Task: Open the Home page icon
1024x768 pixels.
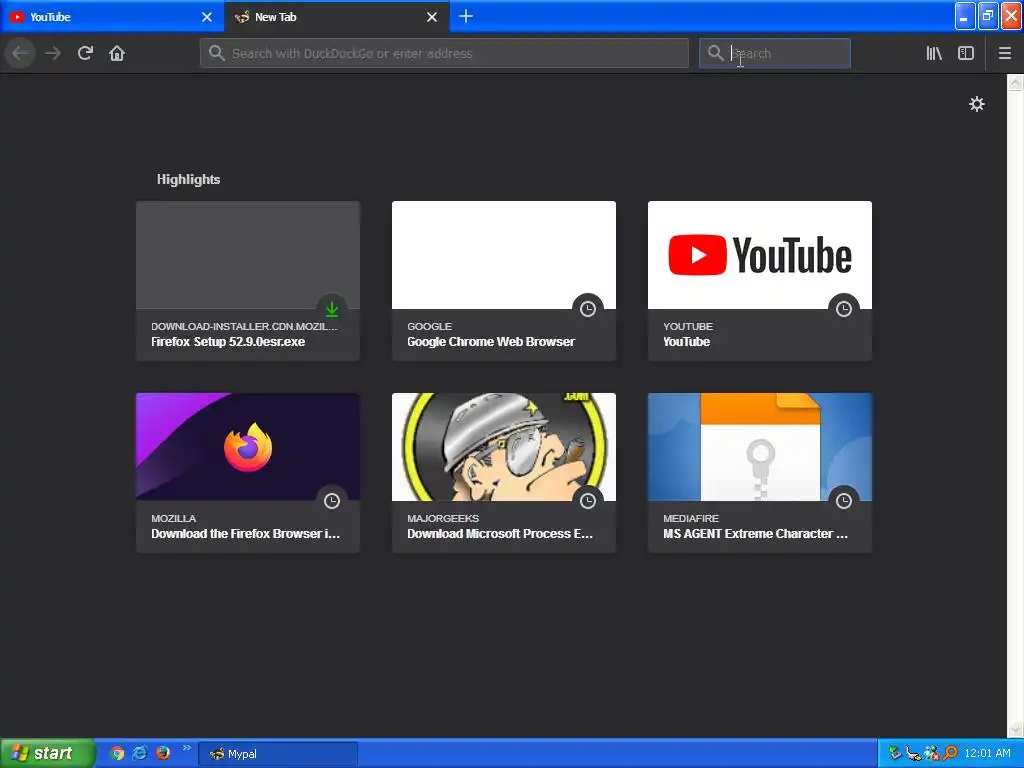Action: (117, 53)
